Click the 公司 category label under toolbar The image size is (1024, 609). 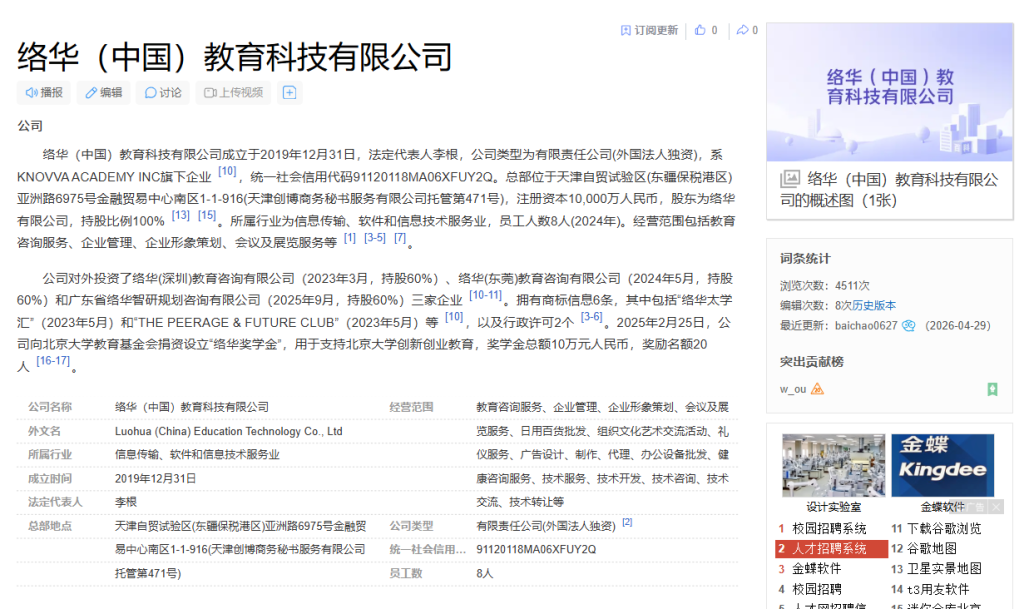(x=30, y=126)
